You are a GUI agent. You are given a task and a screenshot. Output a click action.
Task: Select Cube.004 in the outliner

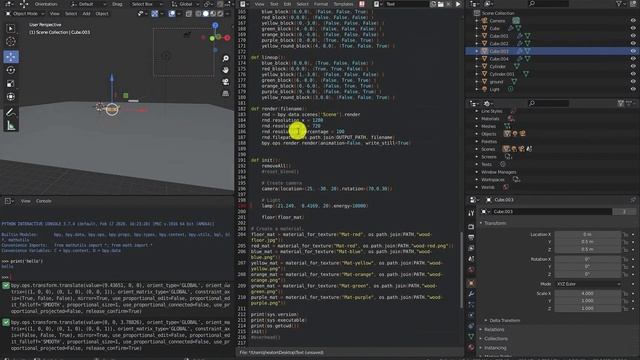499,59
